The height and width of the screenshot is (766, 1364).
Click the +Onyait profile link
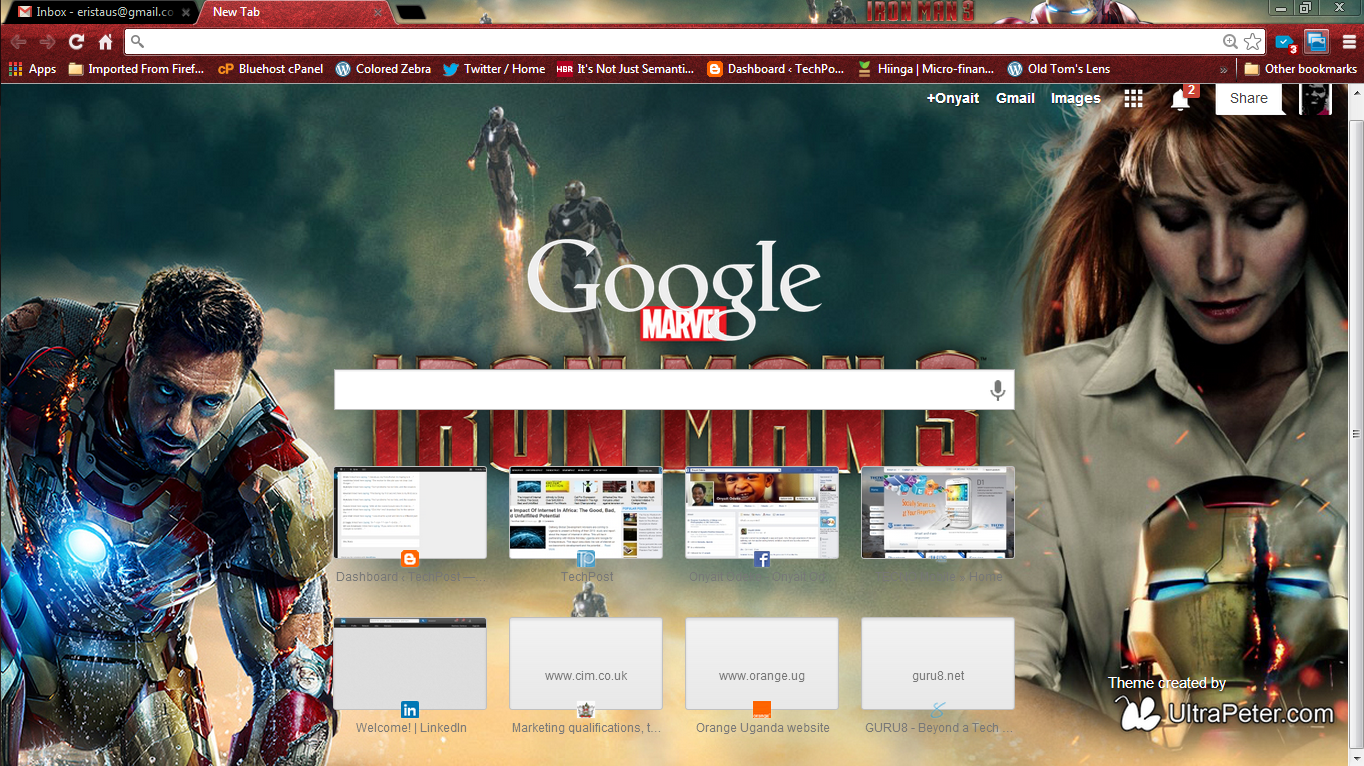pos(953,98)
